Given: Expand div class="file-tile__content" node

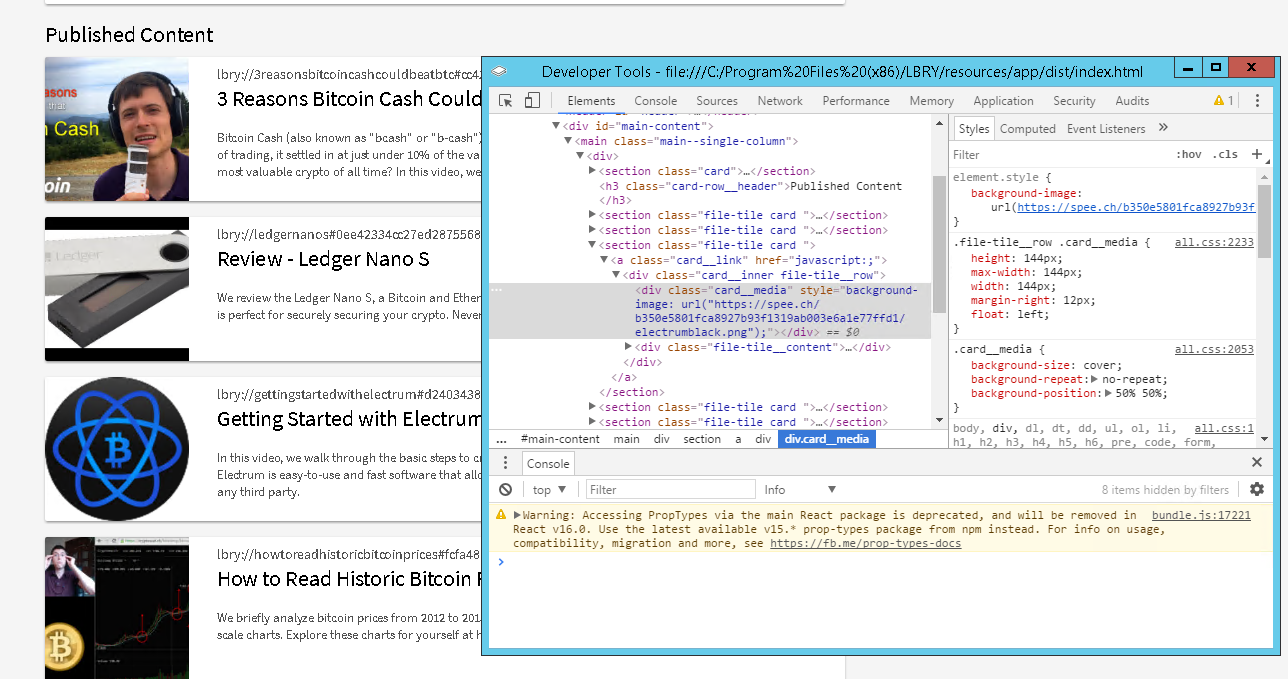Looking at the screenshot, I should 629,347.
